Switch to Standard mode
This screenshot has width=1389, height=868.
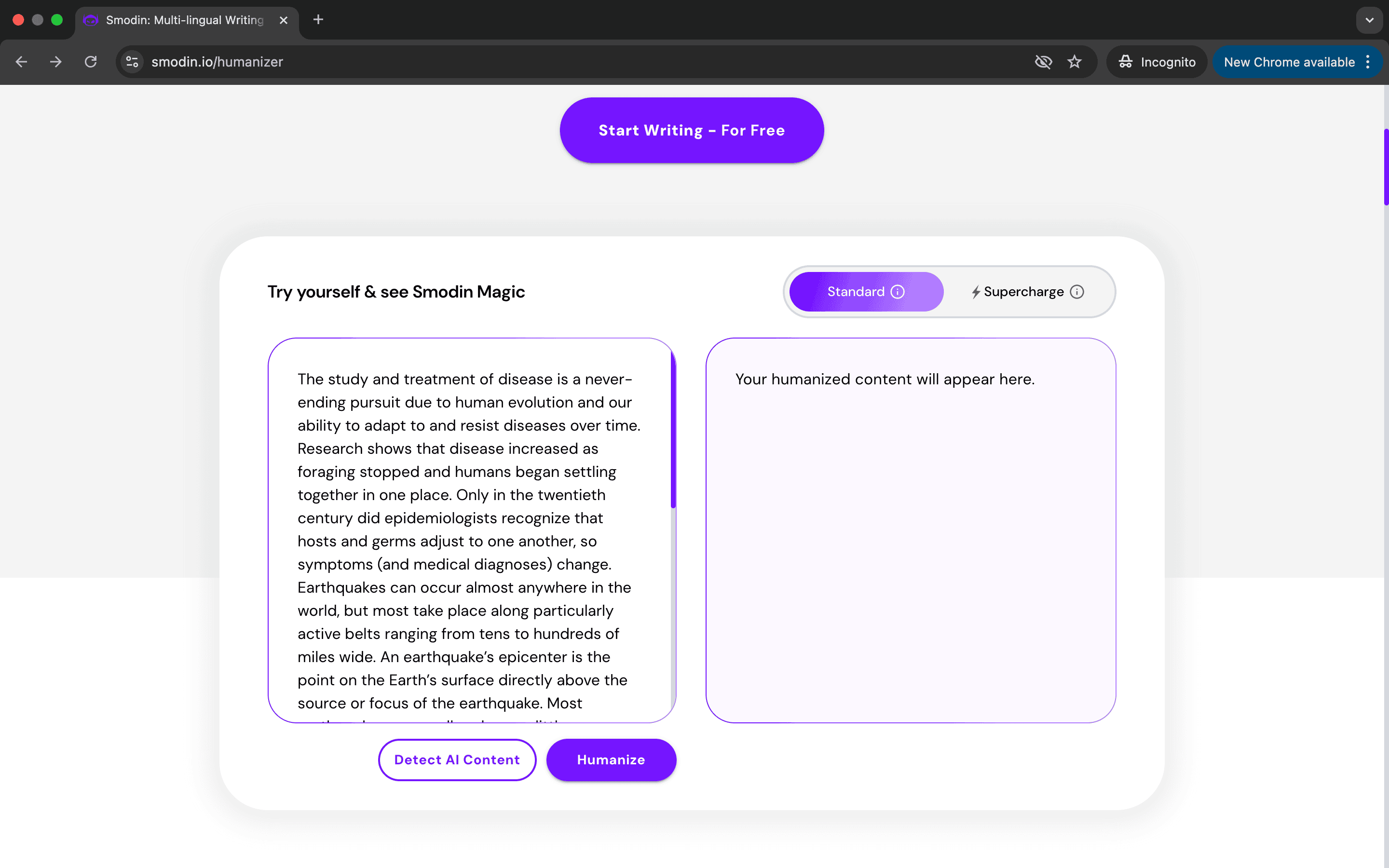point(866,292)
